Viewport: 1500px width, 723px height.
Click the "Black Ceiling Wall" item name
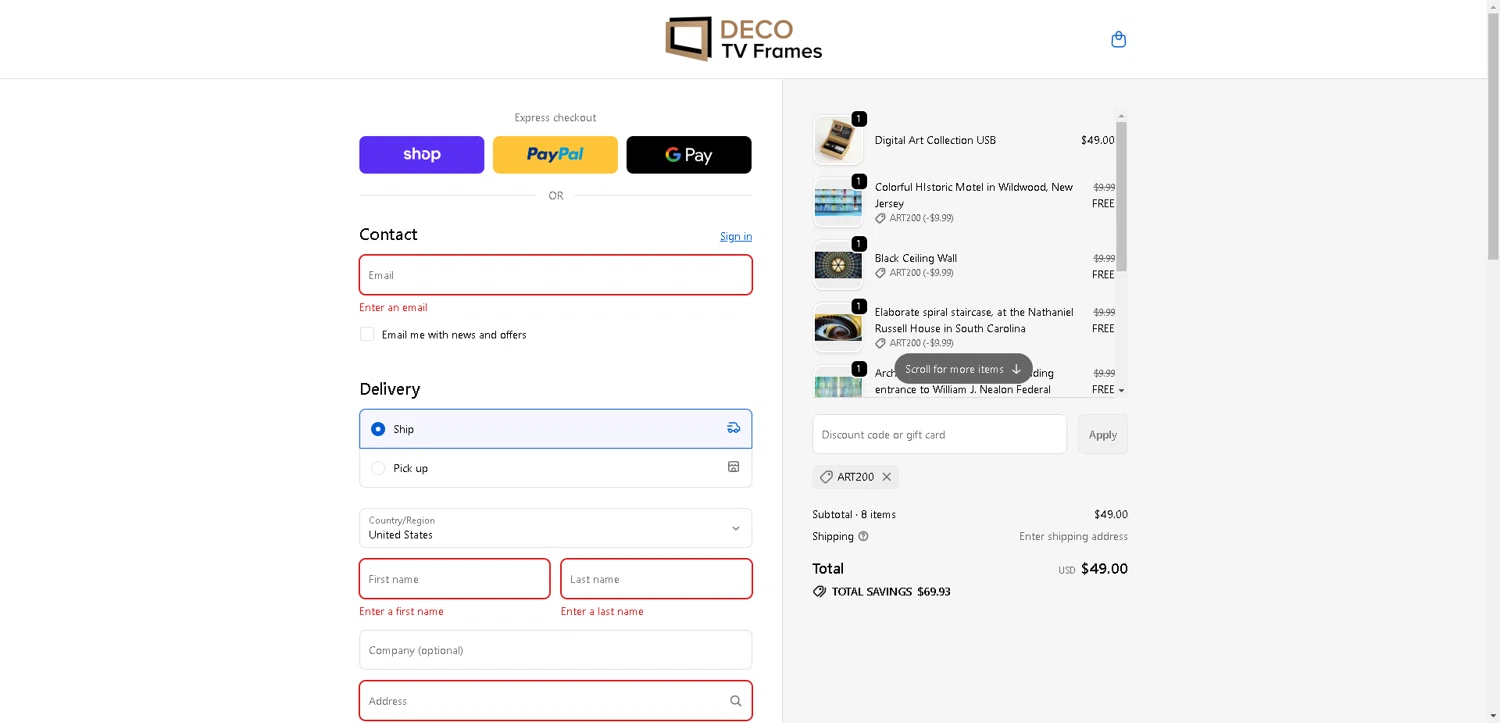[916, 258]
